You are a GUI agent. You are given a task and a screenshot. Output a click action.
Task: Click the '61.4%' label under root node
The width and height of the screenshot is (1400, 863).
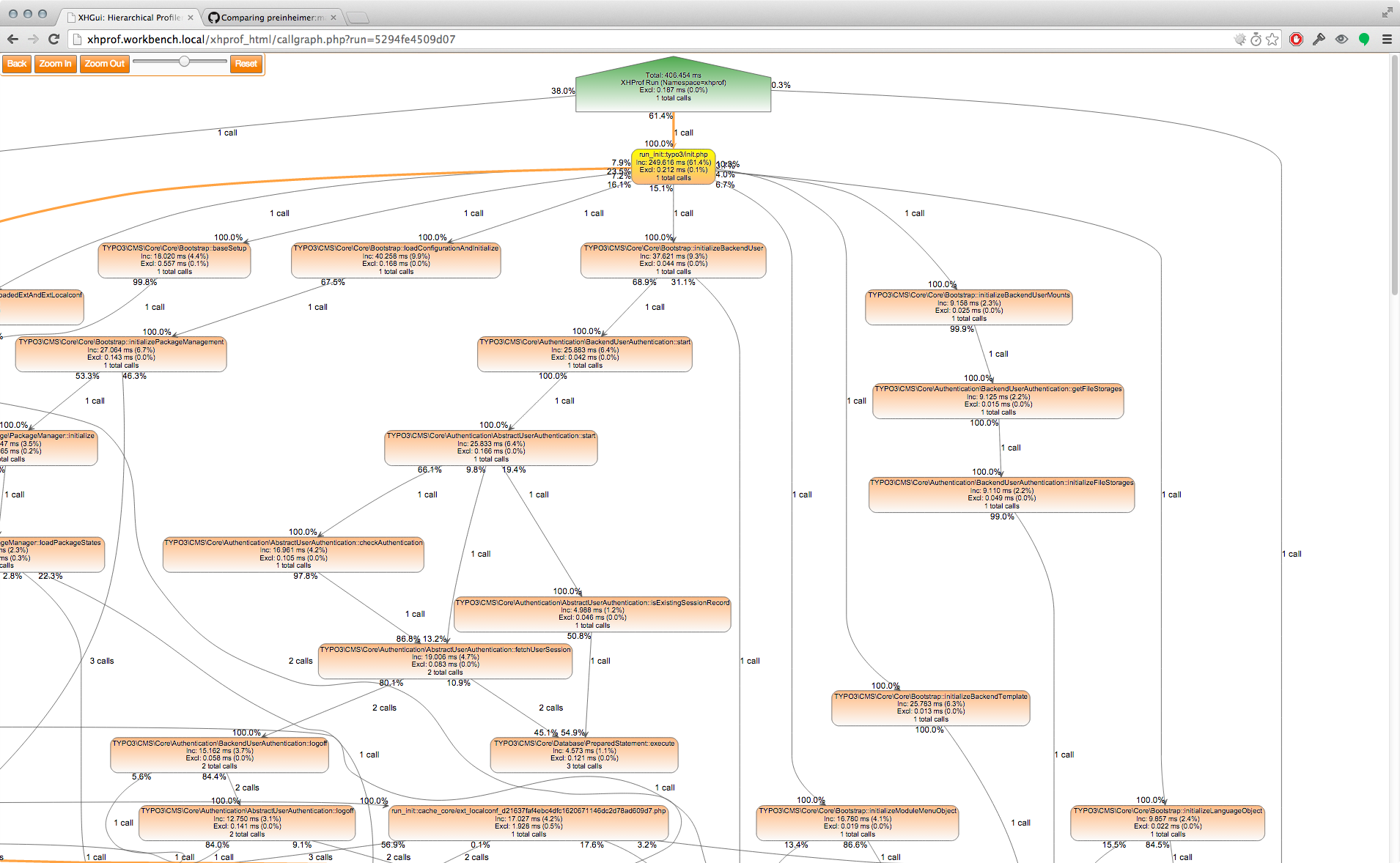tap(660, 116)
